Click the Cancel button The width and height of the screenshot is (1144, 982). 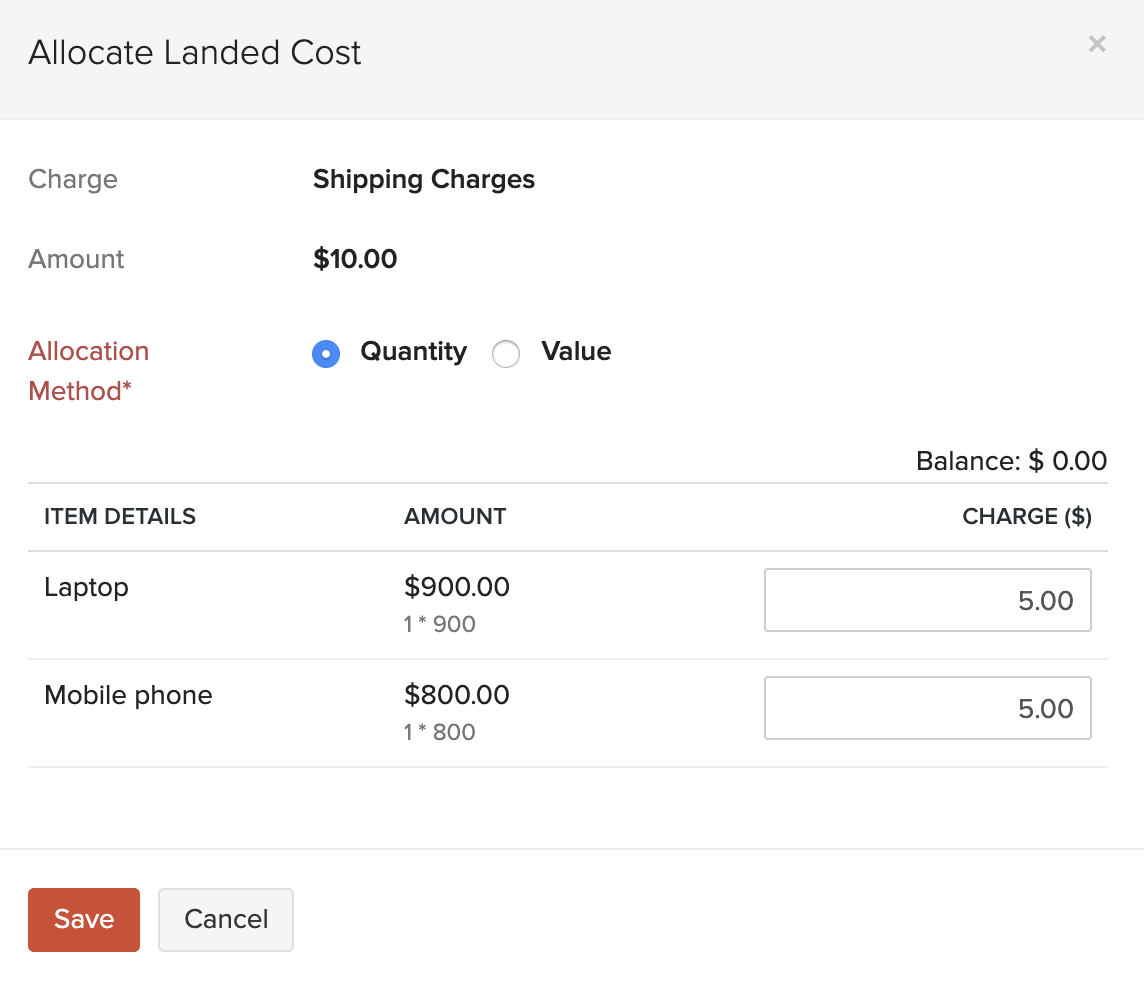coord(225,919)
